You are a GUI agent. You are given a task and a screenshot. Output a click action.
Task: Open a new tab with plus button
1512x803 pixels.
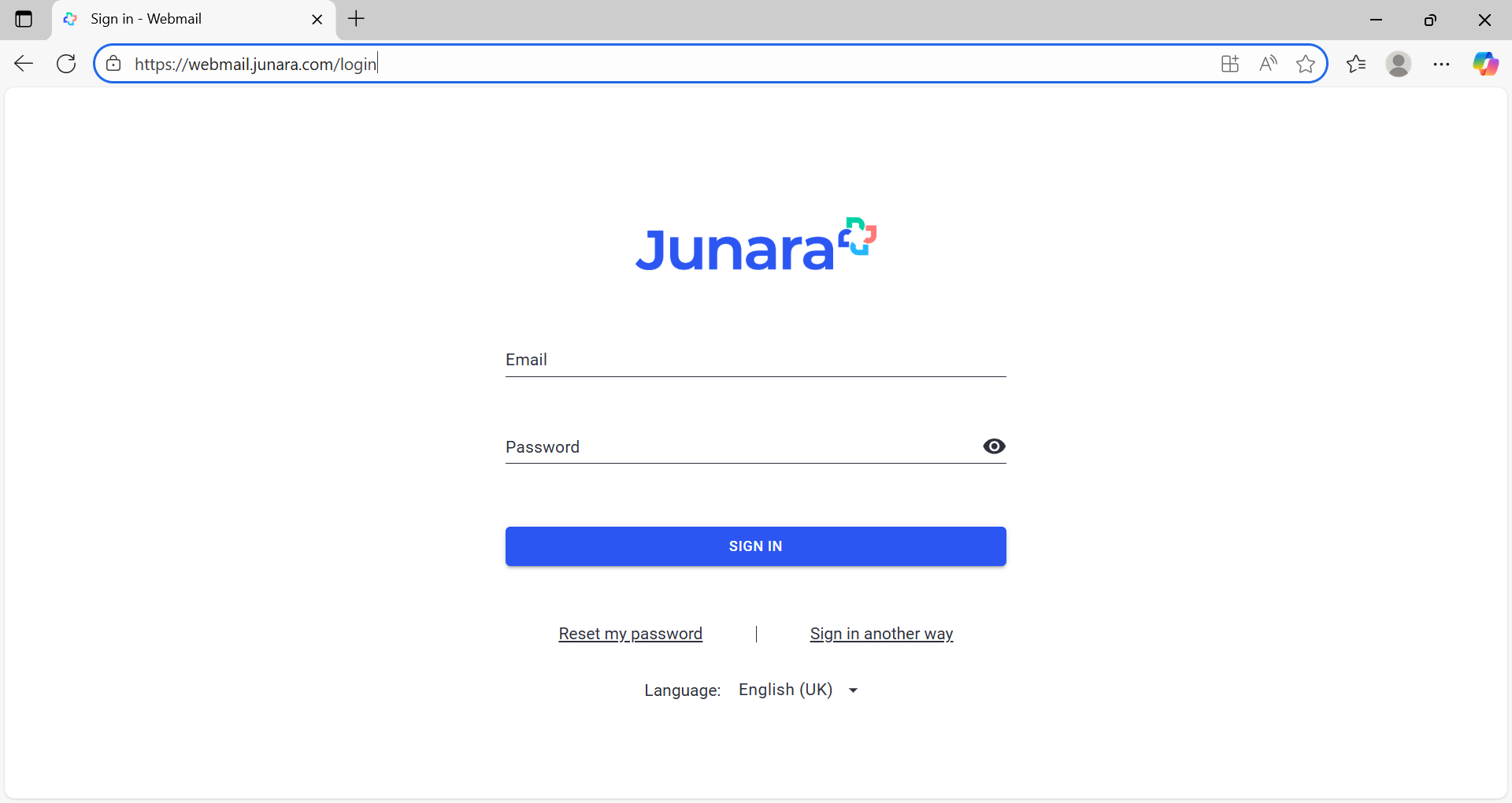pyautogui.click(x=356, y=19)
